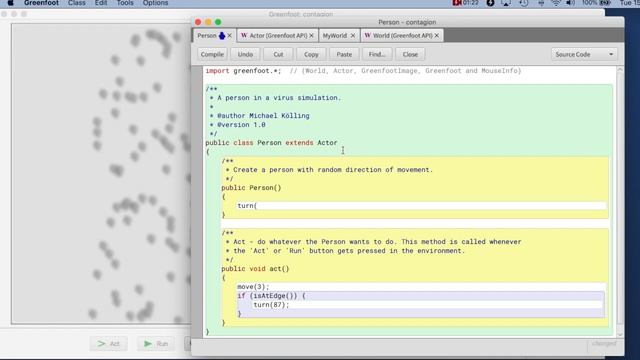The image size is (640, 360).
Task: Click the battery status icon
Action: click(605, 3)
